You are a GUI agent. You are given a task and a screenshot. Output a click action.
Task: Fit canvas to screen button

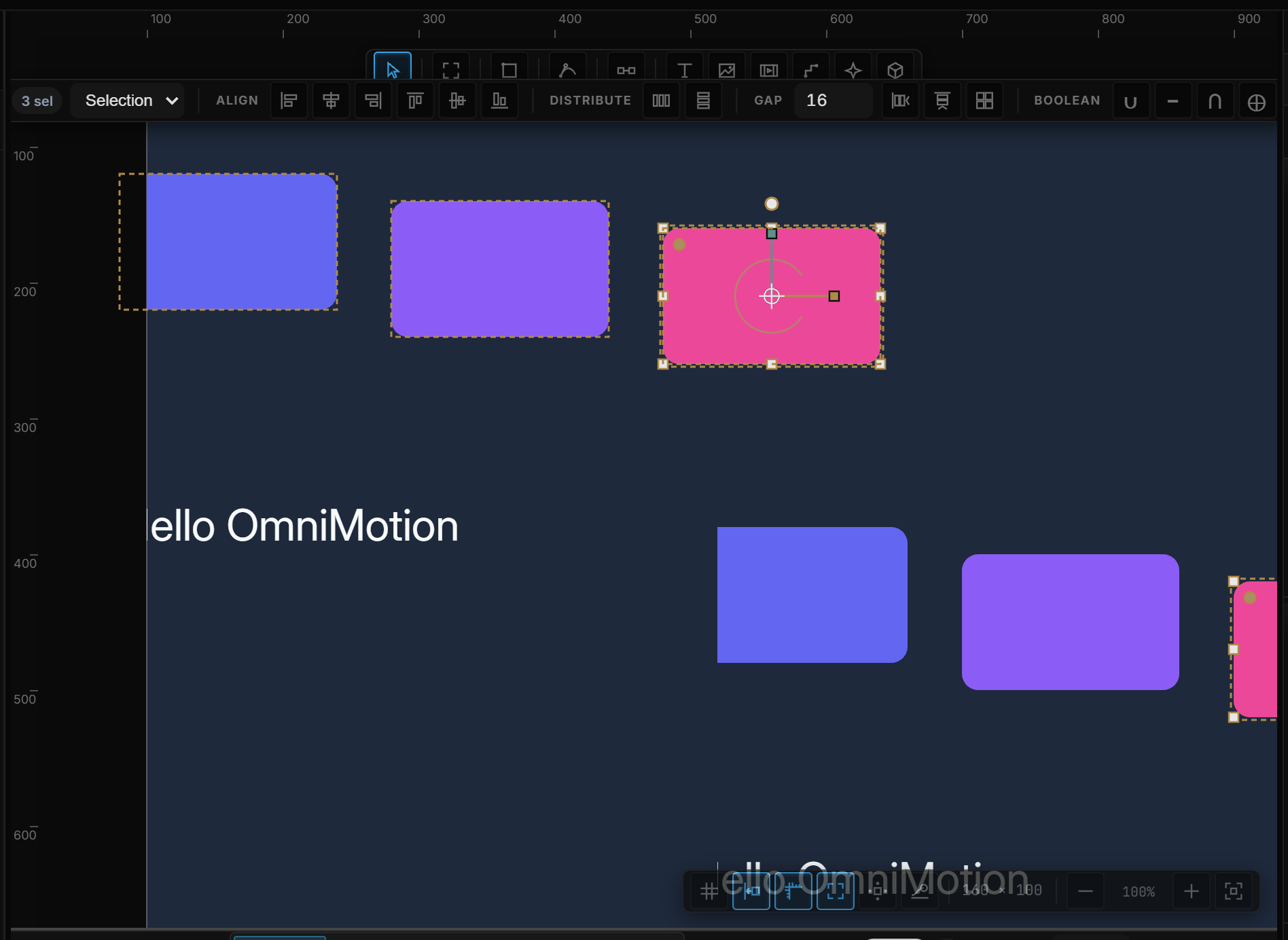[x=1234, y=891]
